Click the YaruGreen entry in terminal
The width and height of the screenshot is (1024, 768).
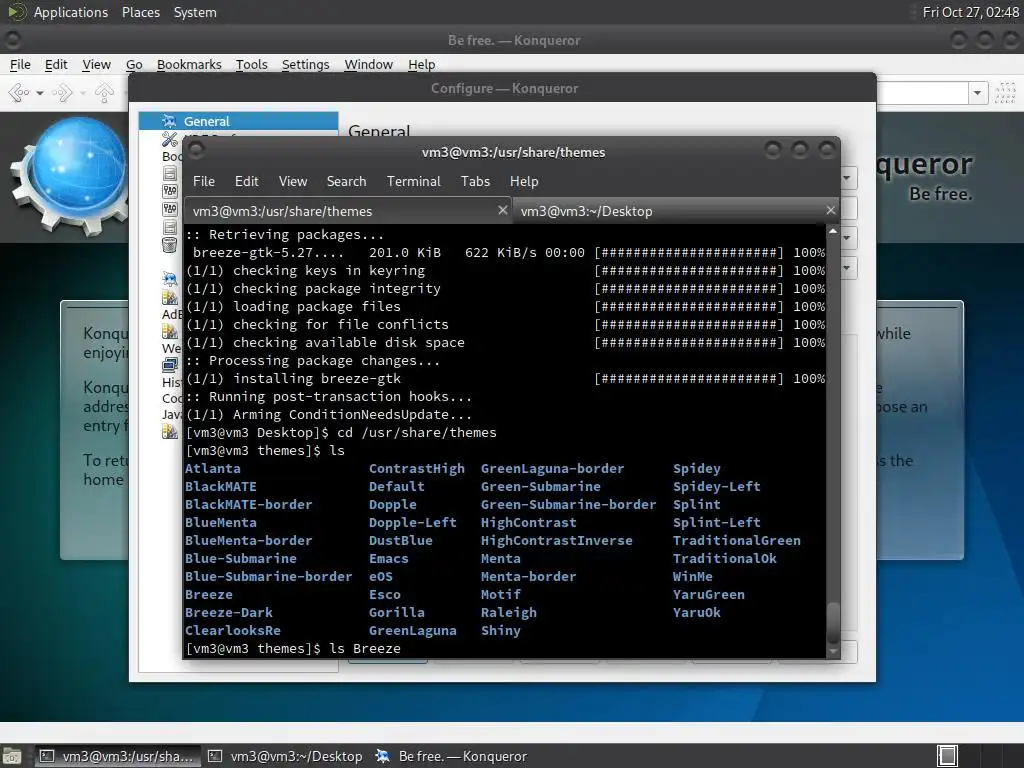(709, 594)
